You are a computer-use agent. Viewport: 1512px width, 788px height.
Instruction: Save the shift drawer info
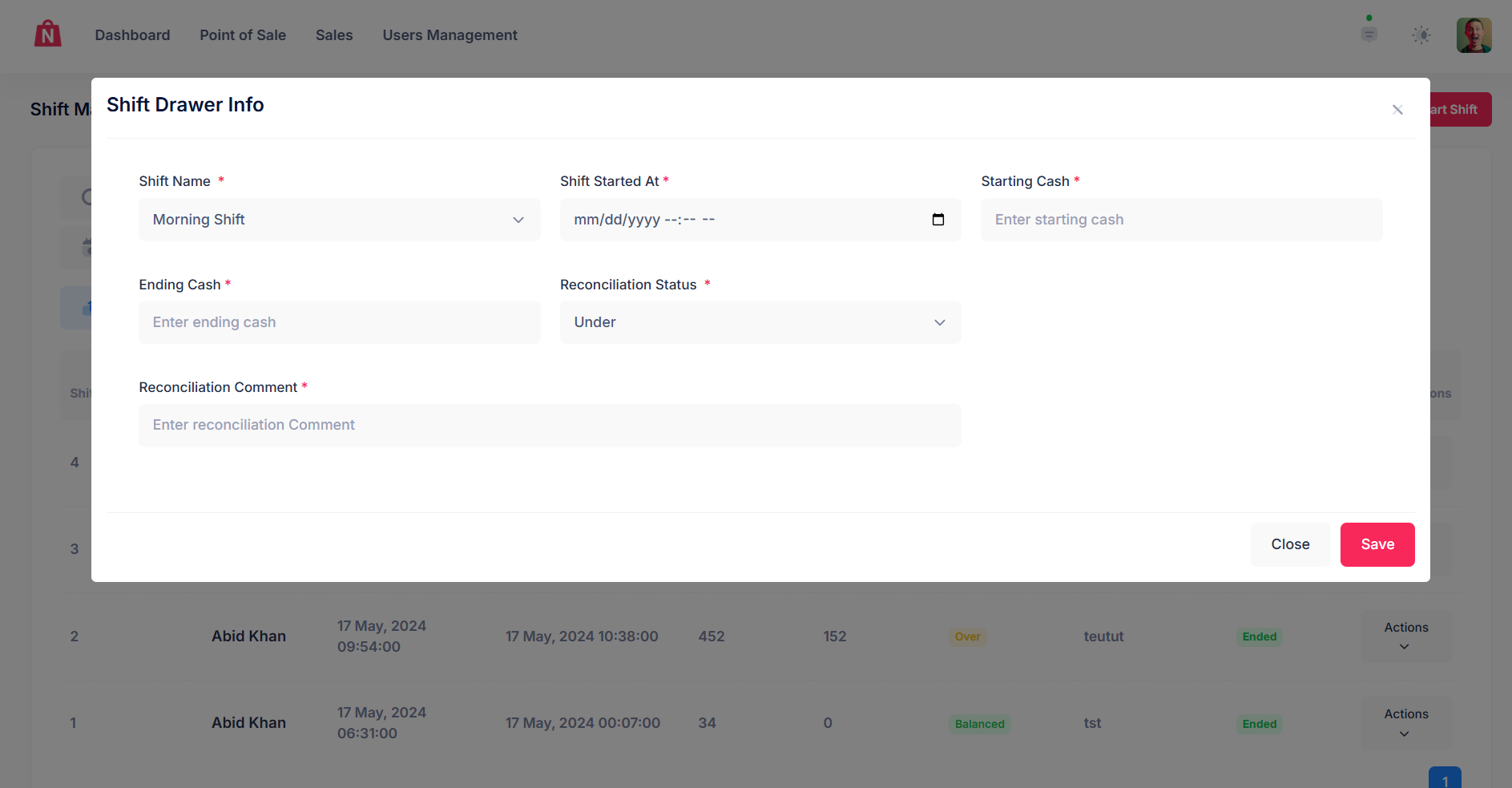(1377, 544)
